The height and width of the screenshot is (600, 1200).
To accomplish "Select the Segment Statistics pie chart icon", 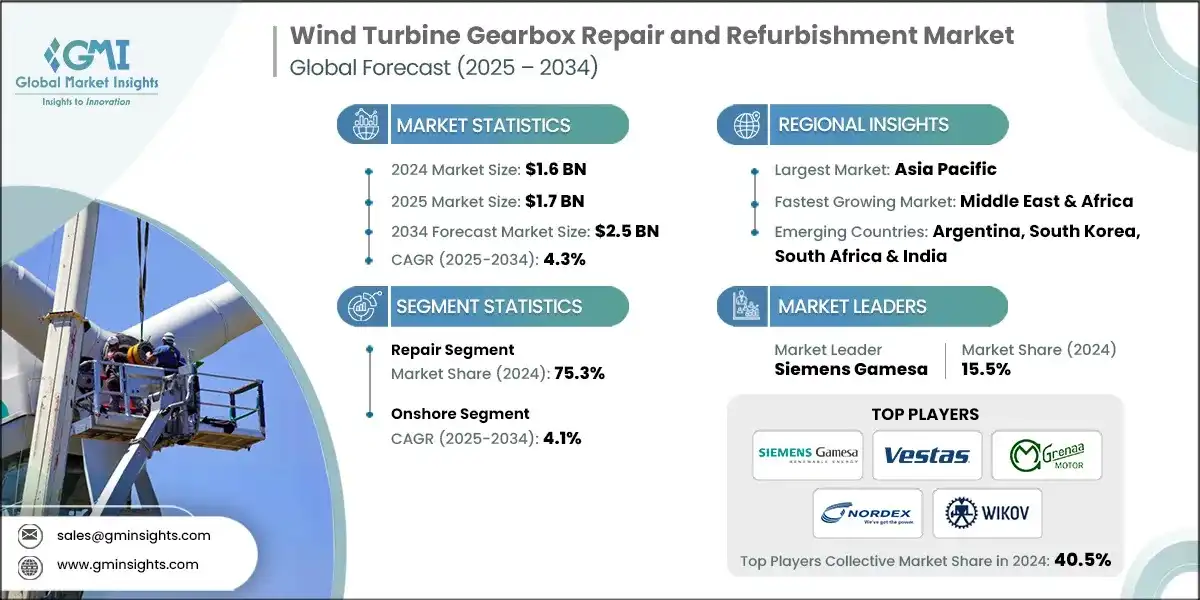I will pyautogui.click(x=361, y=306).
